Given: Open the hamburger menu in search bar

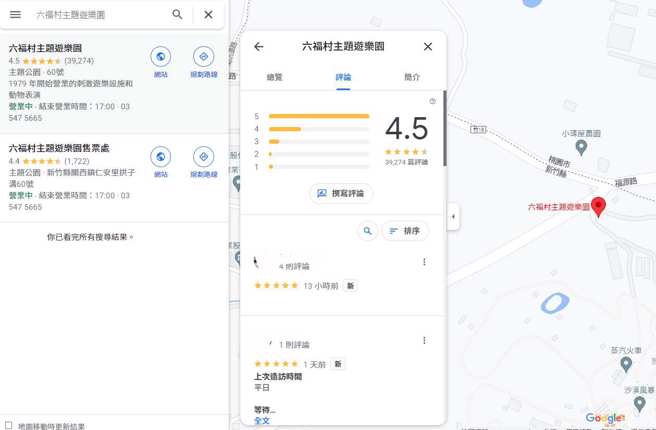Looking at the screenshot, I should [x=15, y=15].
